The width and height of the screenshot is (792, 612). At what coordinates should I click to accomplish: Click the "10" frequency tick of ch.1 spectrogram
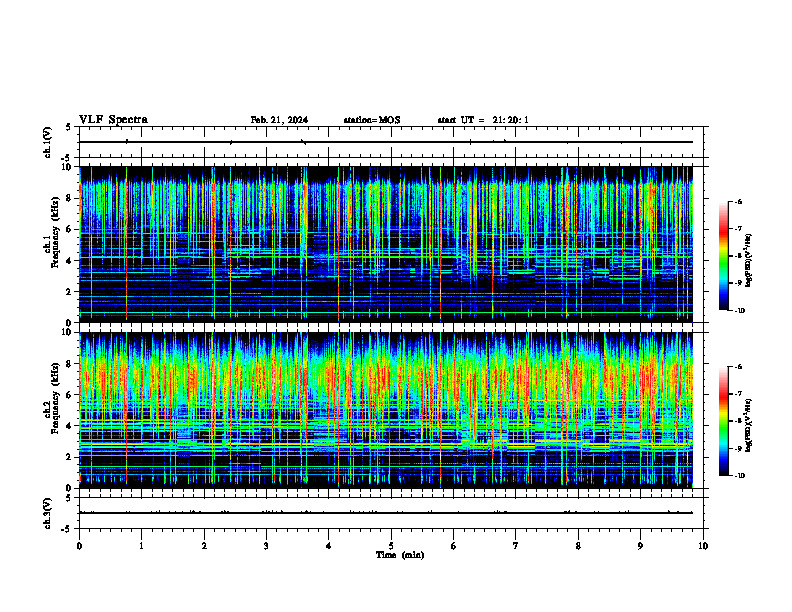tap(67, 167)
